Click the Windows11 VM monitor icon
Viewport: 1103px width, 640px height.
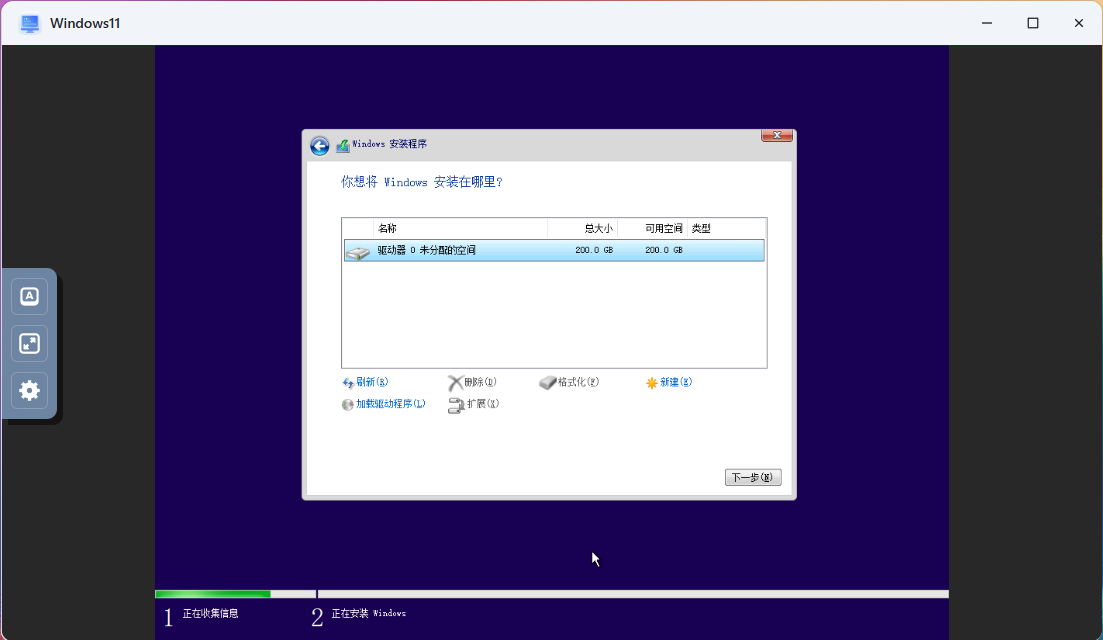(30, 23)
